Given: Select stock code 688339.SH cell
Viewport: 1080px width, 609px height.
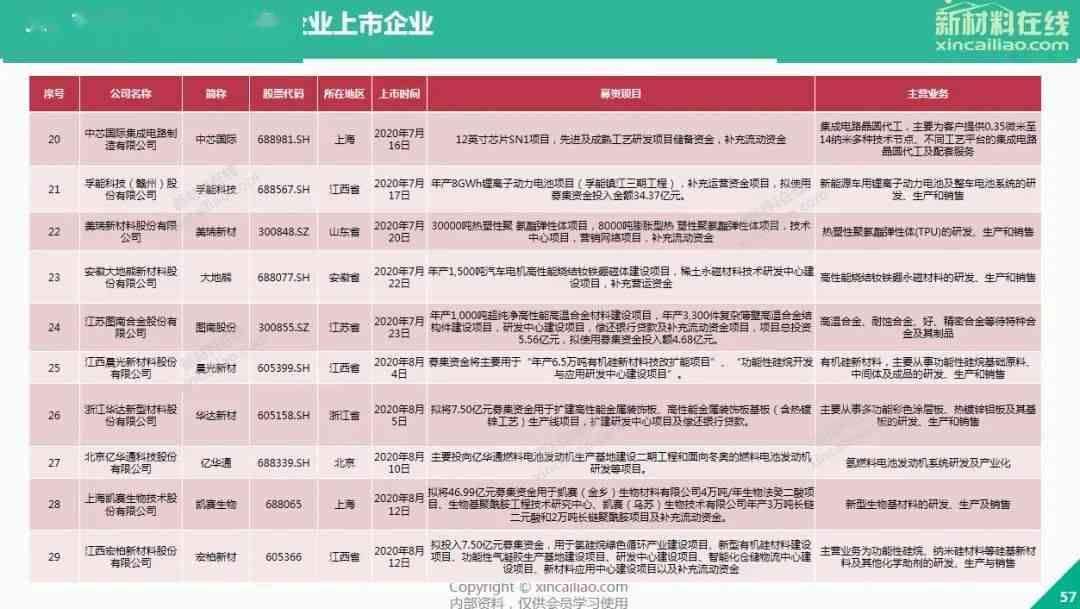Looking at the screenshot, I should point(284,463).
